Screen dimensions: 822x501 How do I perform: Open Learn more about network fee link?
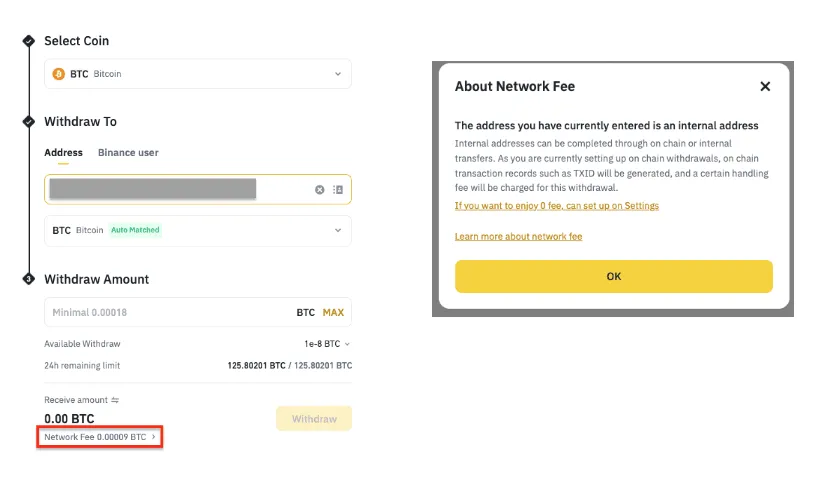tap(518, 237)
